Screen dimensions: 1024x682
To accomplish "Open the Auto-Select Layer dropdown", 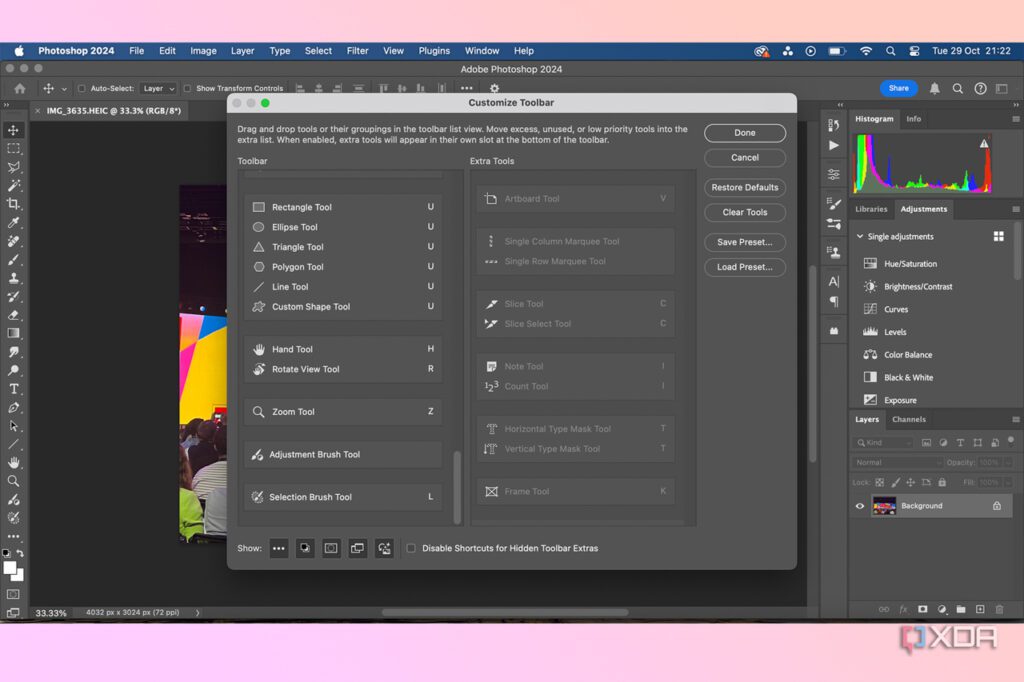I will [x=159, y=88].
